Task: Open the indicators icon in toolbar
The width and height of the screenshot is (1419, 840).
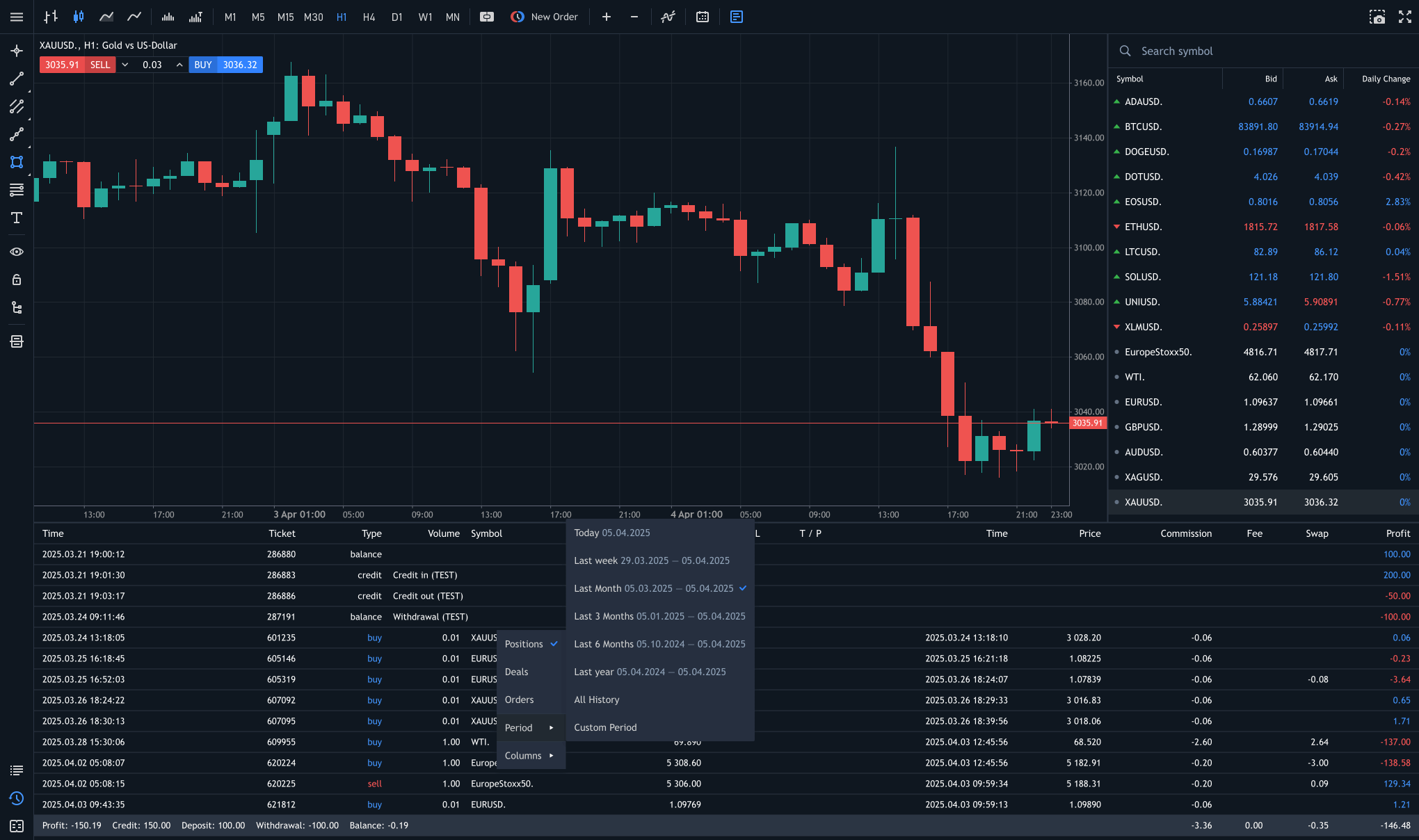Action: point(668,17)
